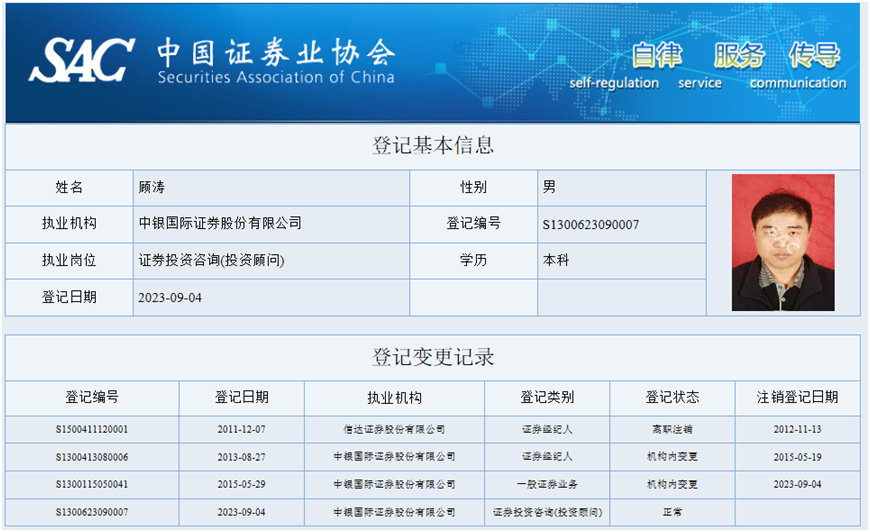Click the 登记基本信息 section heading
Image resolution: width=870 pixels, height=532 pixels.
433,145
